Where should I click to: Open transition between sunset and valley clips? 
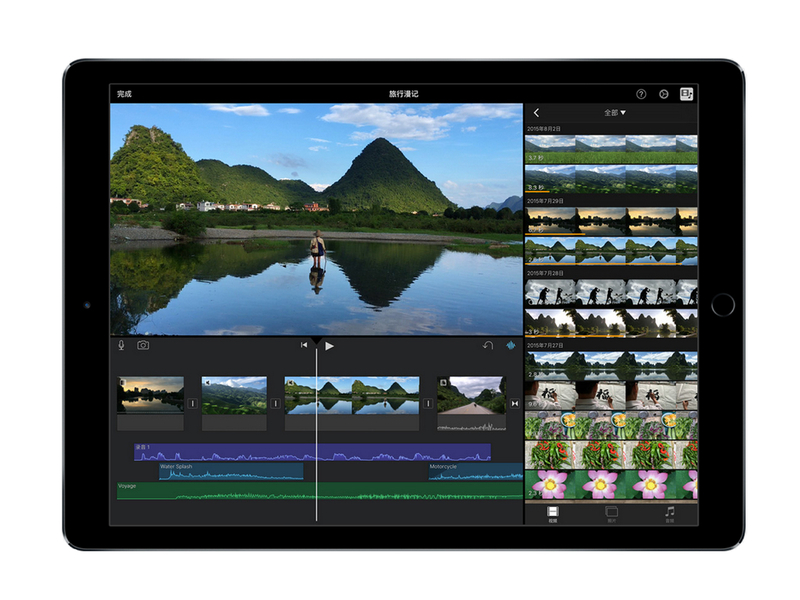click(192, 404)
